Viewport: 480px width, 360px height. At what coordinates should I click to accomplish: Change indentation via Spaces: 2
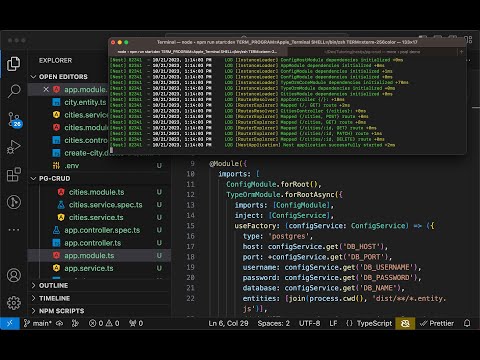273,323
